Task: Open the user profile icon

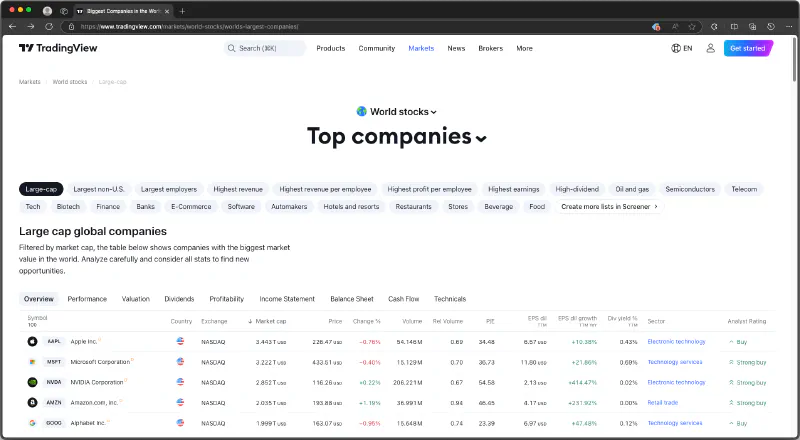Action: [x=710, y=48]
